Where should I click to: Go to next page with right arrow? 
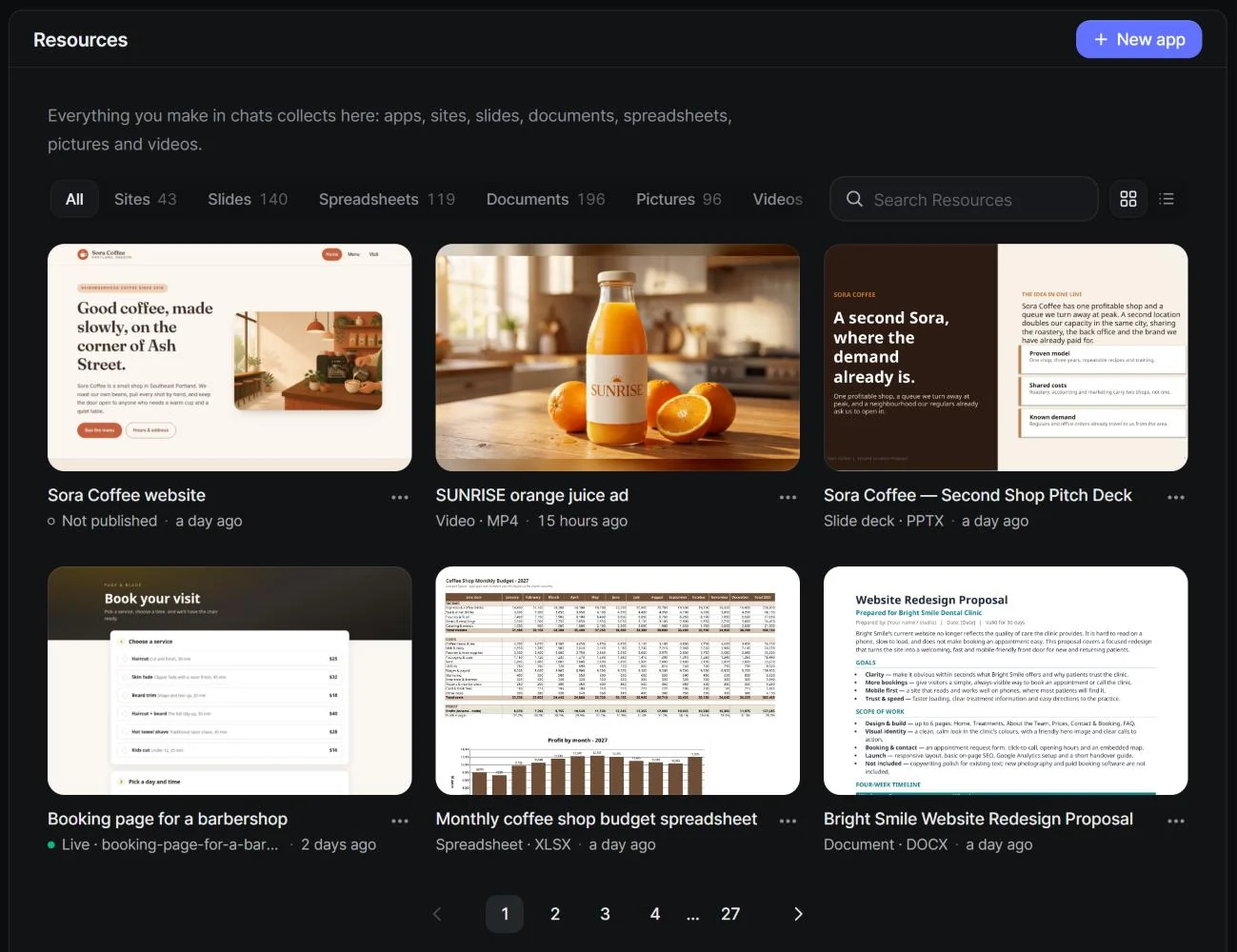point(798,914)
